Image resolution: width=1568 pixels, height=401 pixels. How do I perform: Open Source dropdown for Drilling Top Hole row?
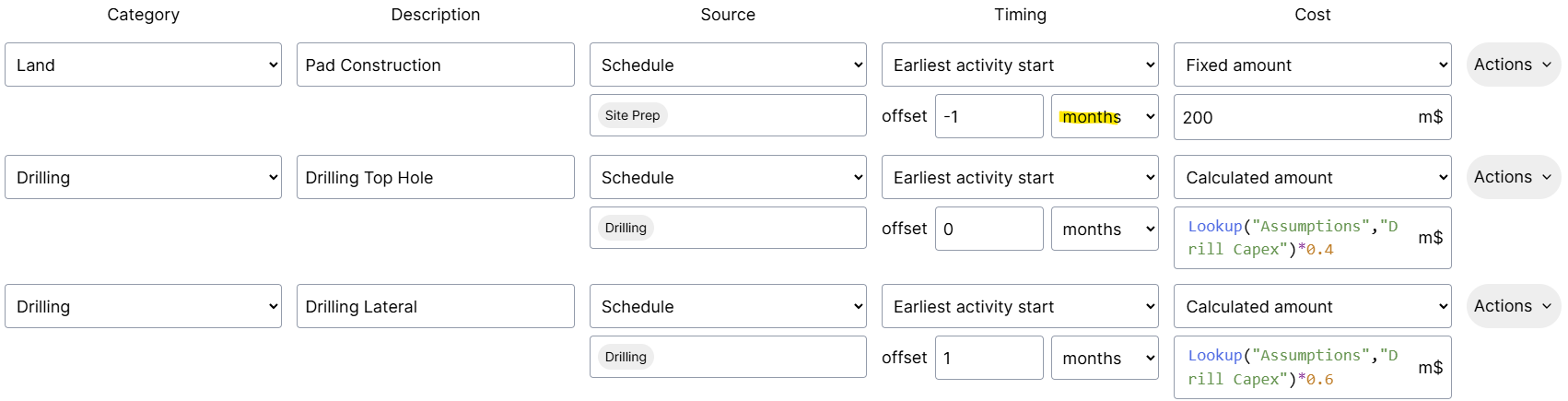click(728, 177)
